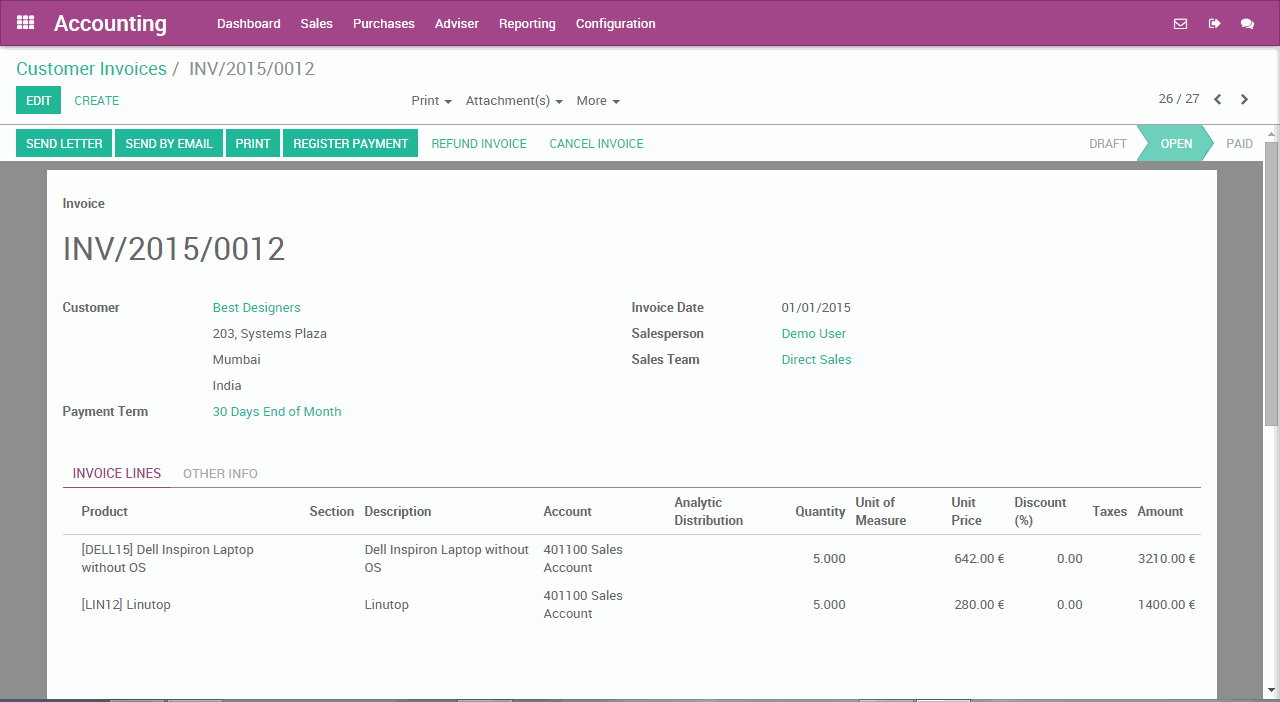1280x702 pixels.
Task: Open the apps menu grid icon
Action: [x=25, y=23]
